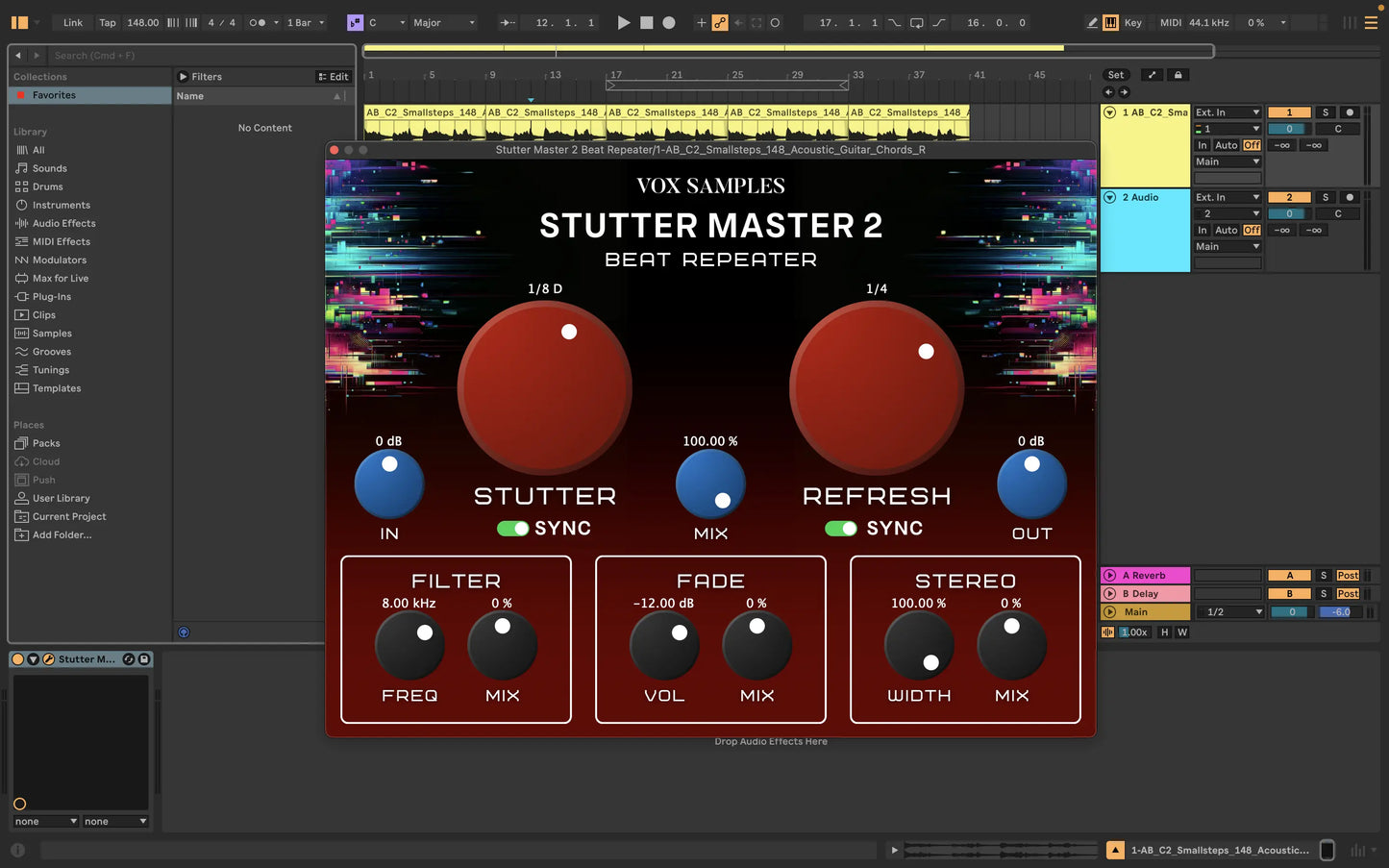Select Plug-Ins in the Library list
The image size is (1389, 868).
click(x=52, y=296)
